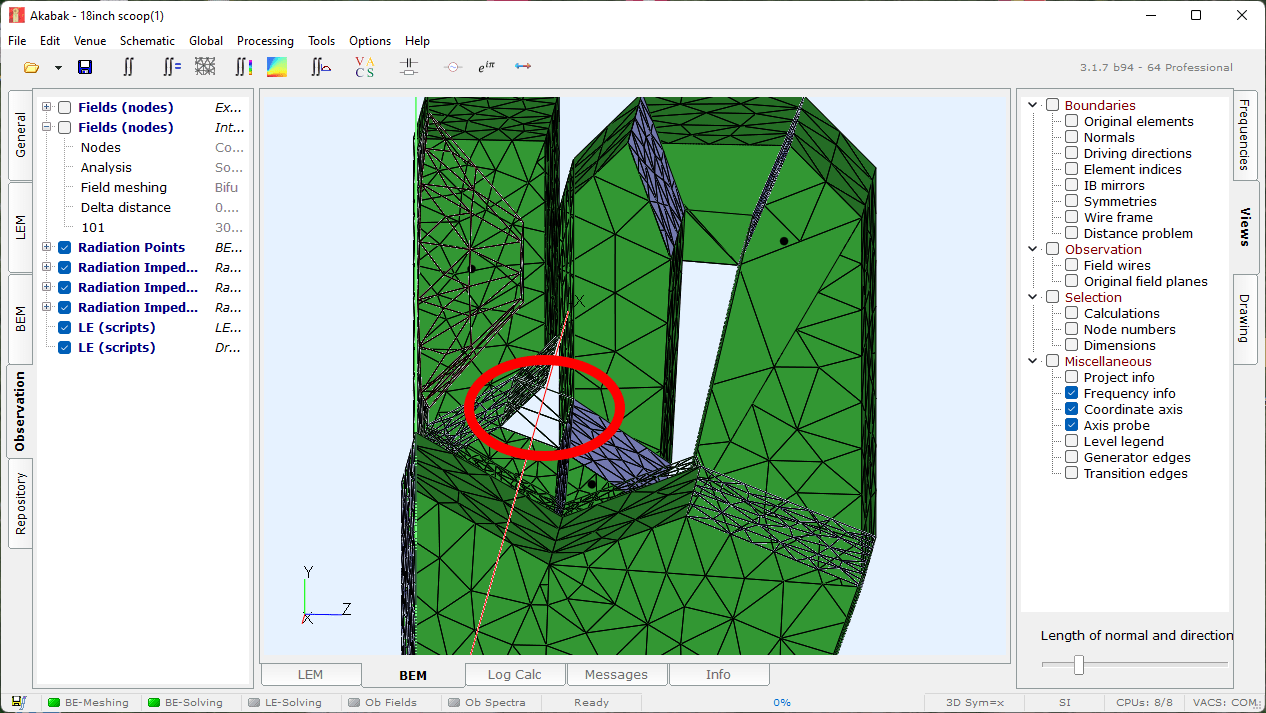Switch to the LEM side tab

[x=20, y=227]
